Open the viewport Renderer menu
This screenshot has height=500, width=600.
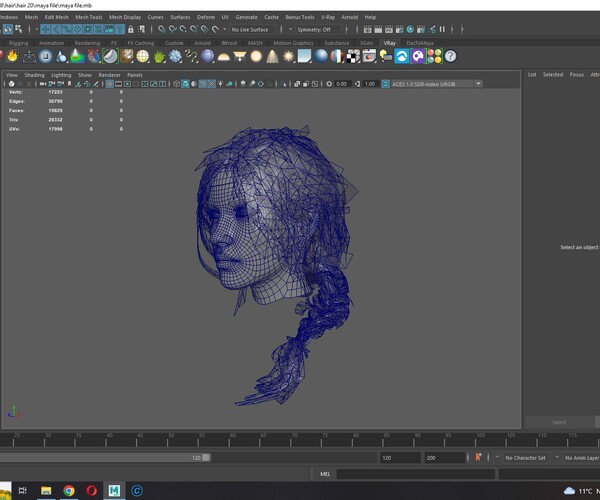[109, 75]
